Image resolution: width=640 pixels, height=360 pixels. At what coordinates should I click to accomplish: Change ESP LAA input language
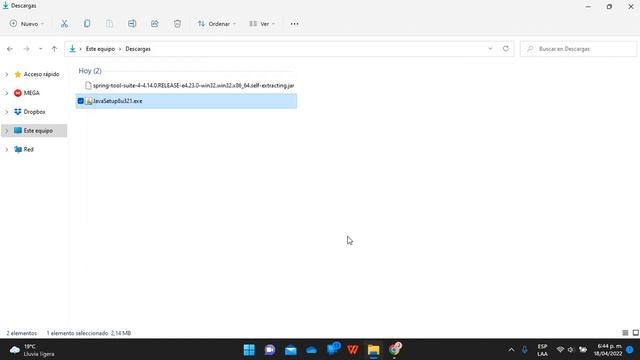542,350
